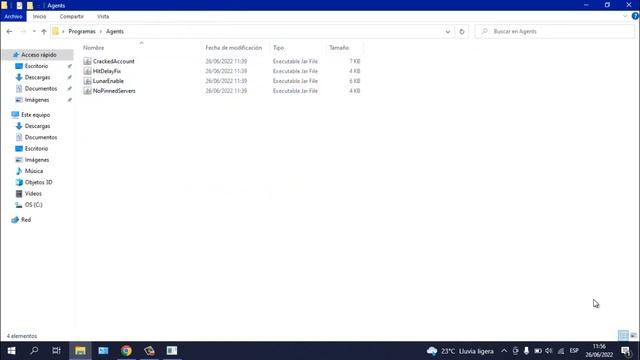The height and width of the screenshot is (360, 640).
Task: Open Vídeos folder in navigation pane
Action: click(33, 193)
